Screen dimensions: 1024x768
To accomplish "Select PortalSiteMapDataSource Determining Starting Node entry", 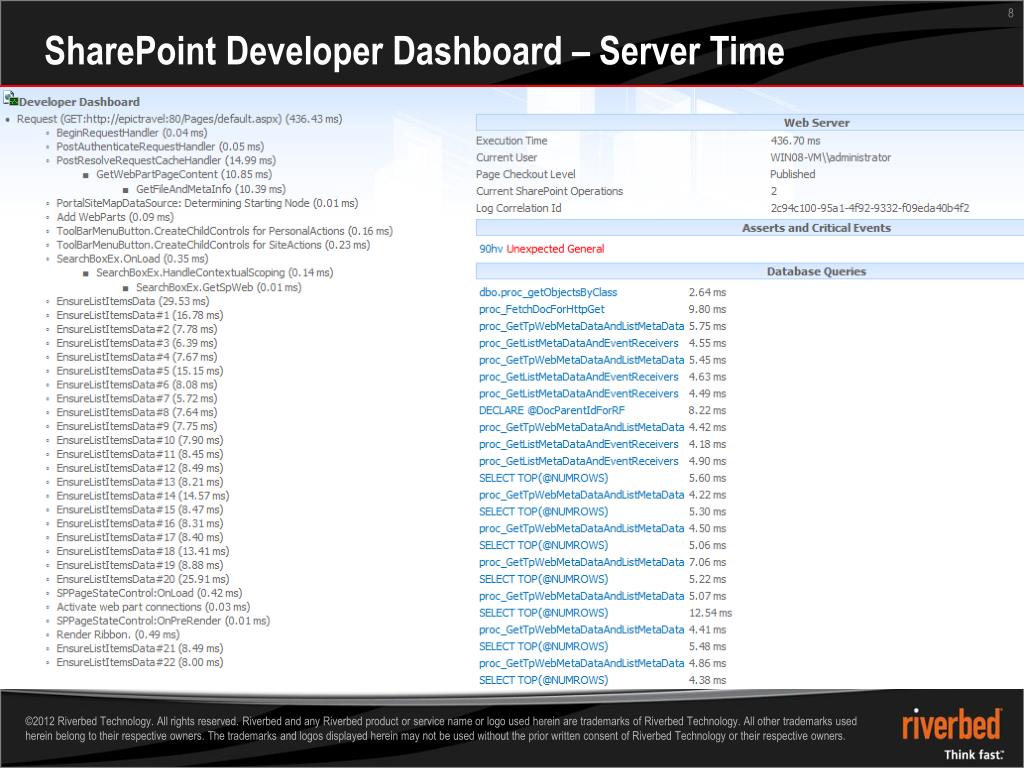I will (207, 203).
